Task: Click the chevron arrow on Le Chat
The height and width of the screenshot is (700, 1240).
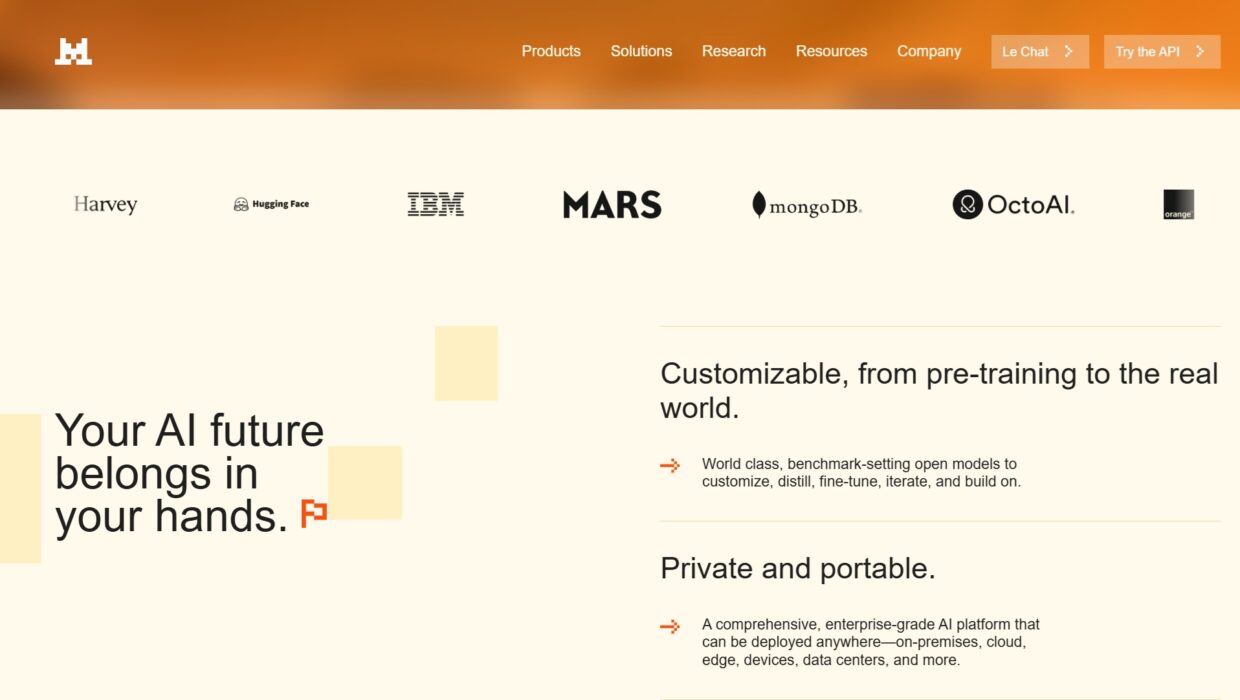Action: point(1068,52)
